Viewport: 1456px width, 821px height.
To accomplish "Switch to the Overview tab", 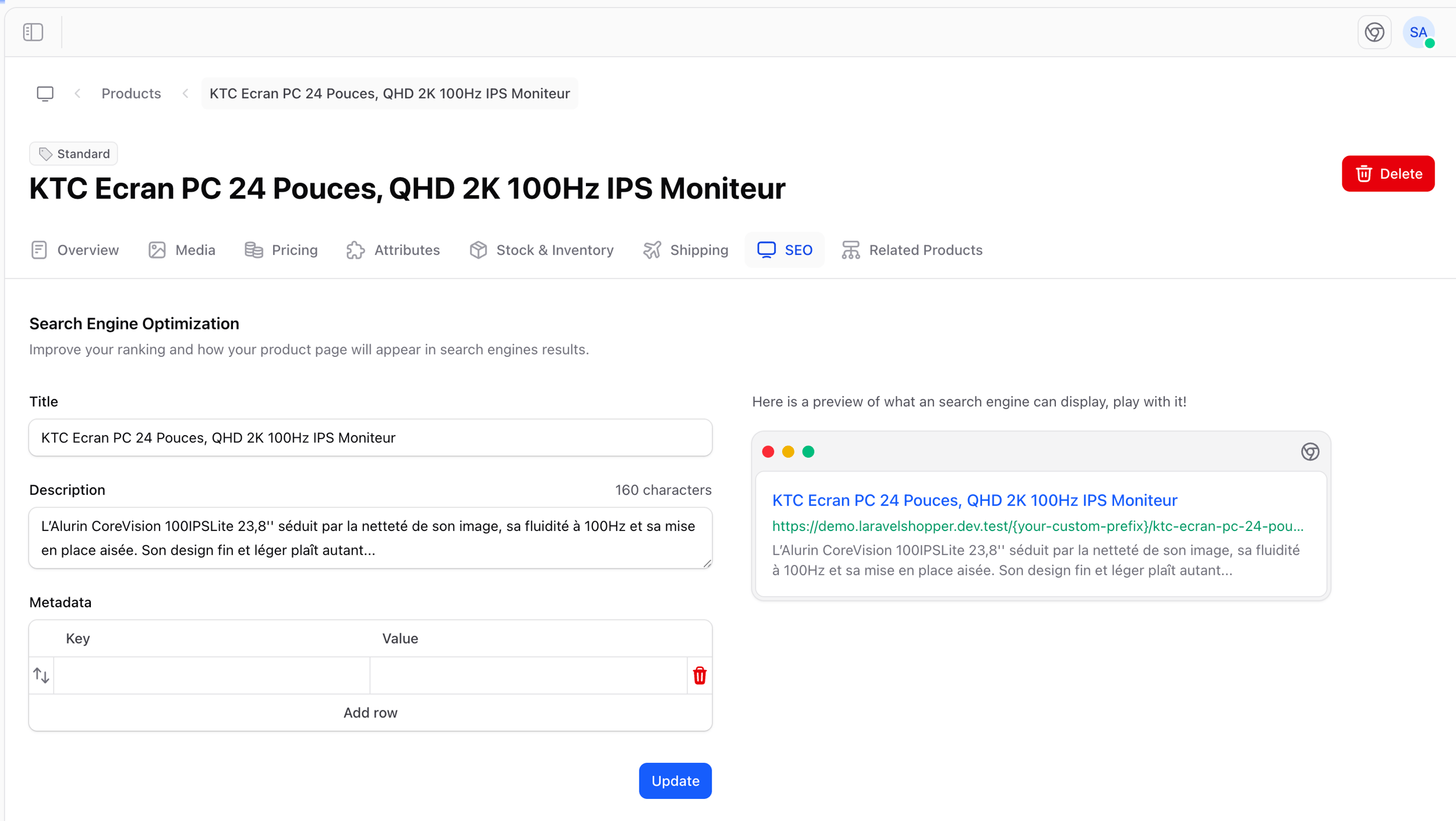I will coord(75,250).
